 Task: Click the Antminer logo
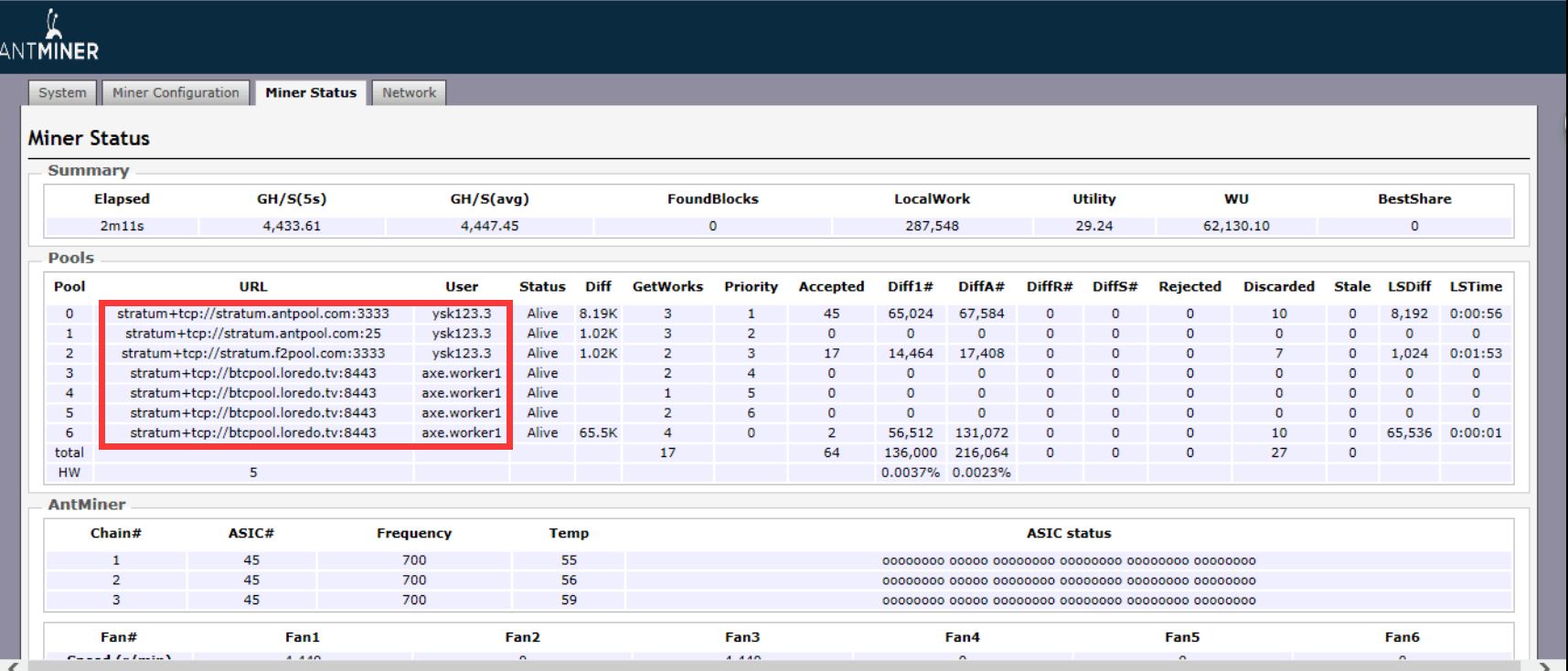tap(50, 37)
